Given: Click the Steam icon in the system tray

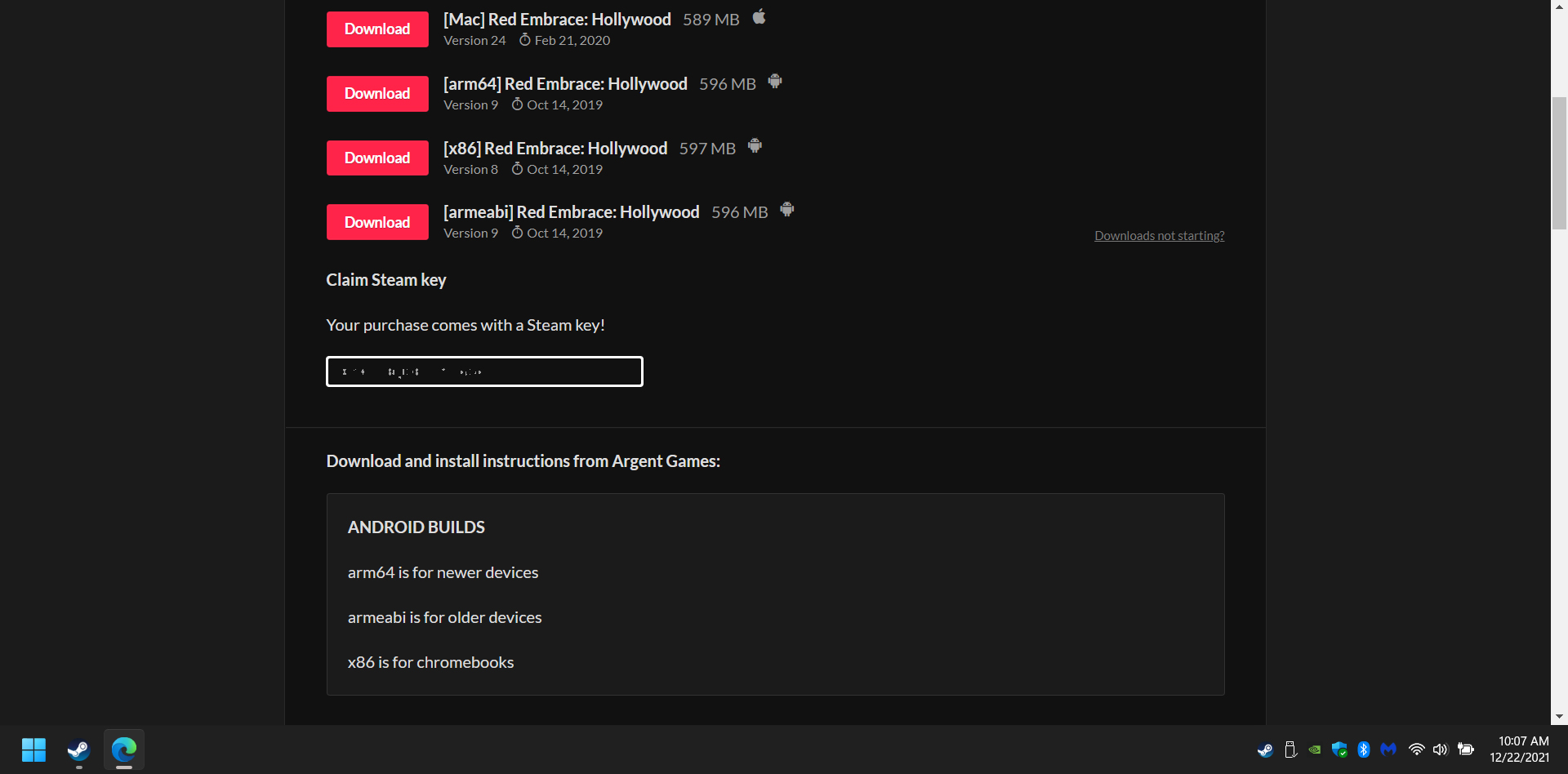Looking at the screenshot, I should [1265, 750].
